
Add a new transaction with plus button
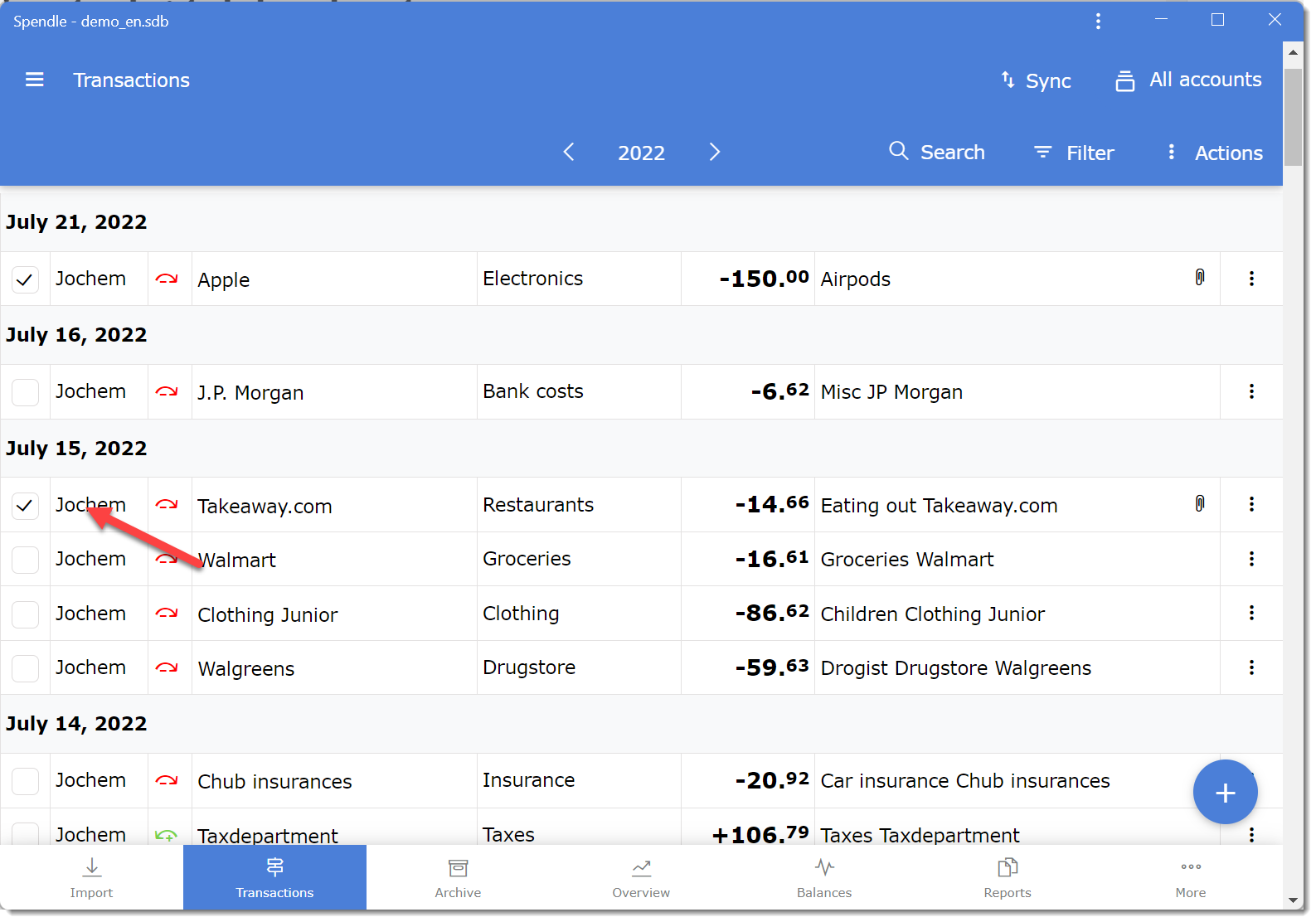(x=1225, y=792)
